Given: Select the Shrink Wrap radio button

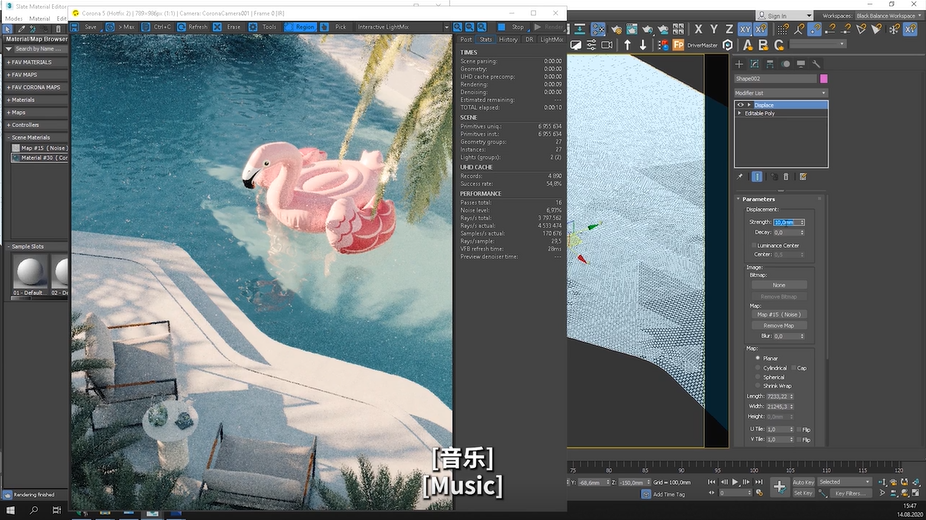Looking at the screenshot, I should point(758,386).
